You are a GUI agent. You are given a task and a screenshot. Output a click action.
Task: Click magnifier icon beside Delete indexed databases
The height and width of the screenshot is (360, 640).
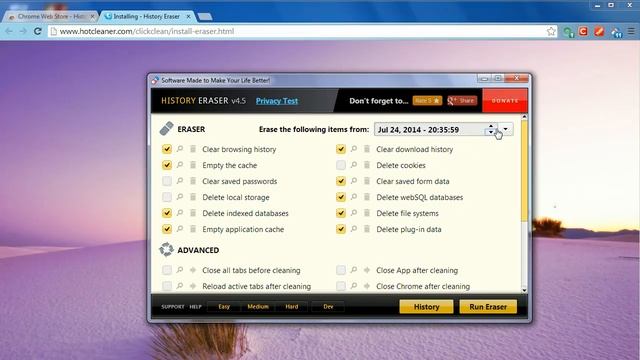pyautogui.click(x=180, y=213)
